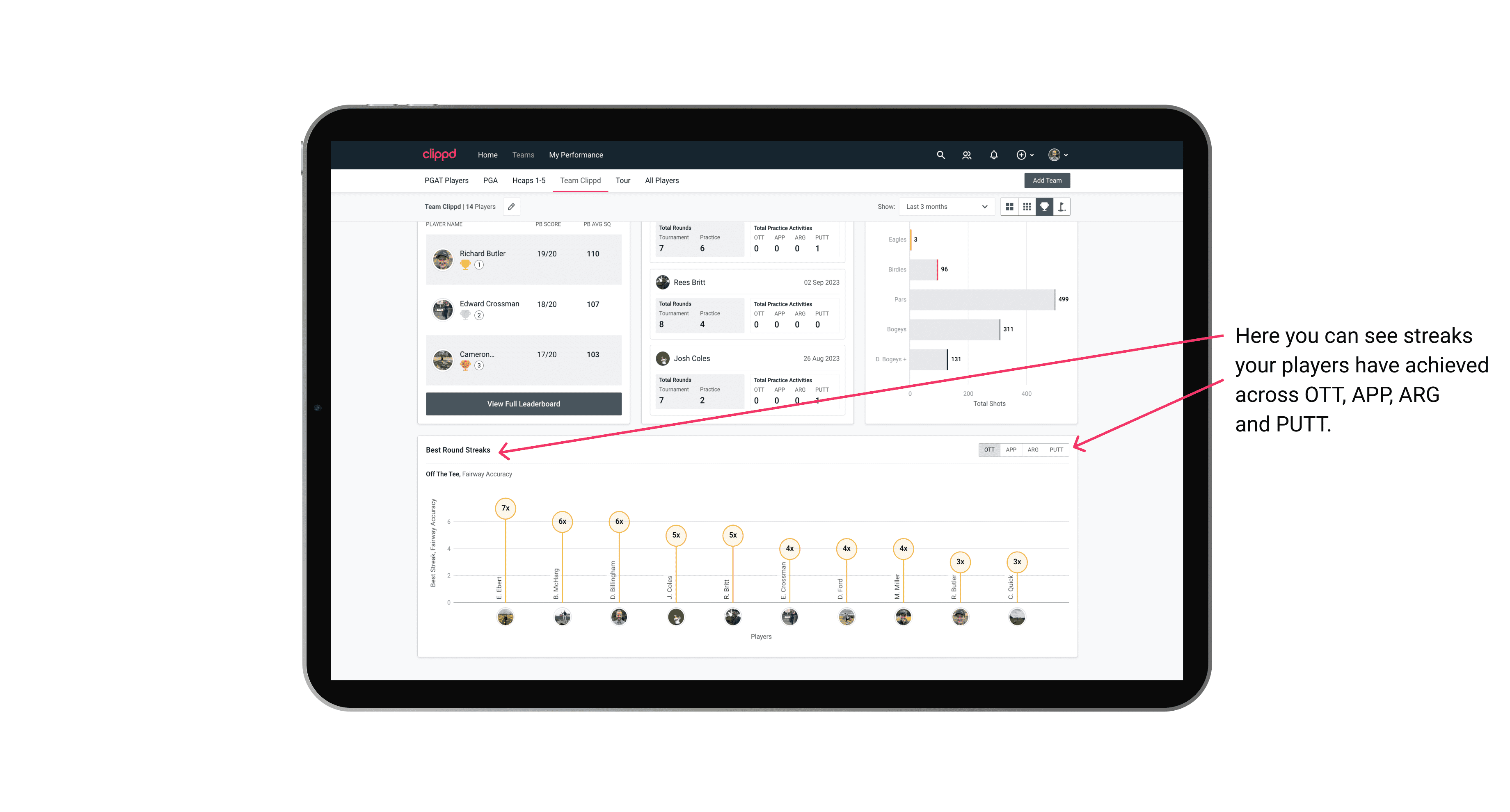Click the search magnifier icon
Viewport: 1510px width, 812px height.
[x=940, y=155]
